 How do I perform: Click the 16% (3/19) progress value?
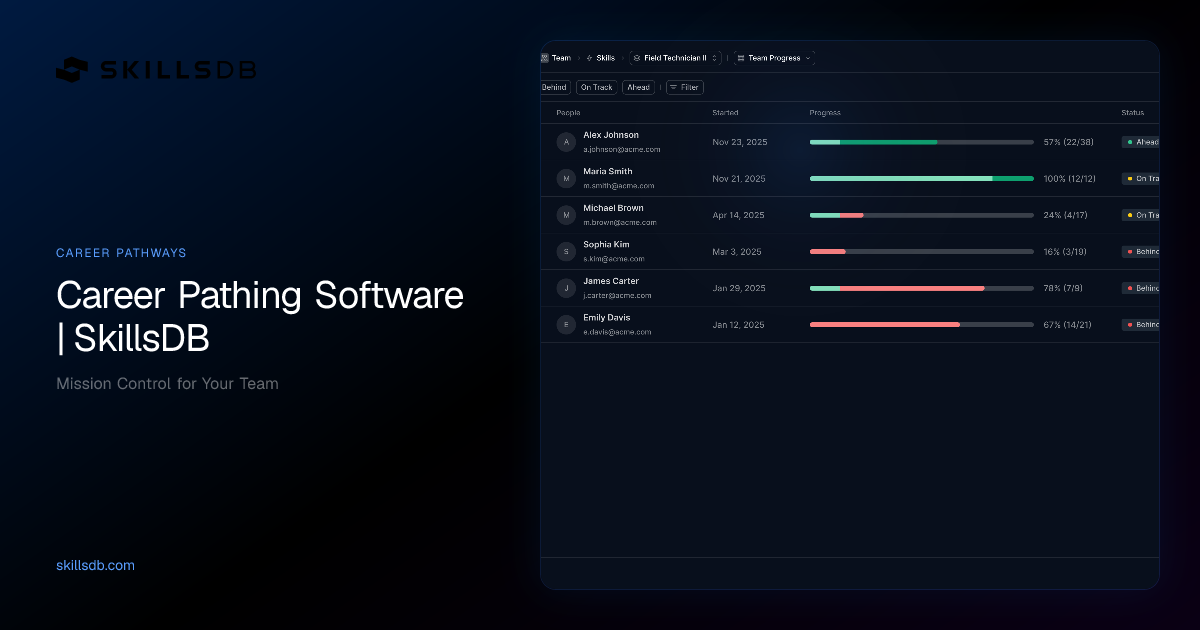tap(1065, 251)
